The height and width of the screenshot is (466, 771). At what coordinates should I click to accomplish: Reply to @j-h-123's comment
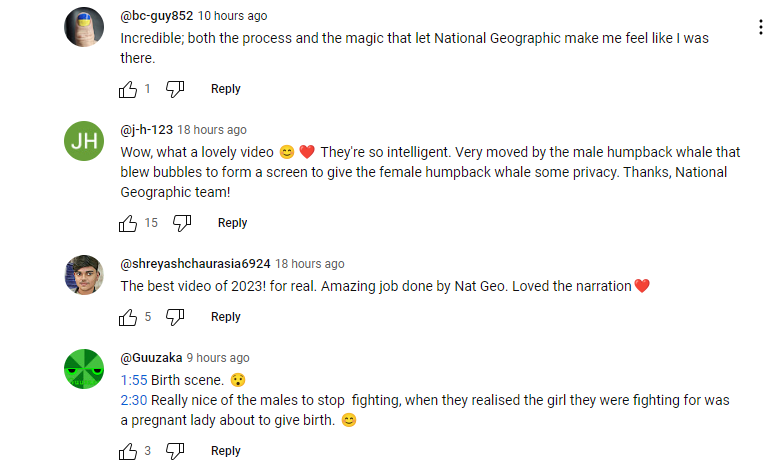(x=233, y=223)
